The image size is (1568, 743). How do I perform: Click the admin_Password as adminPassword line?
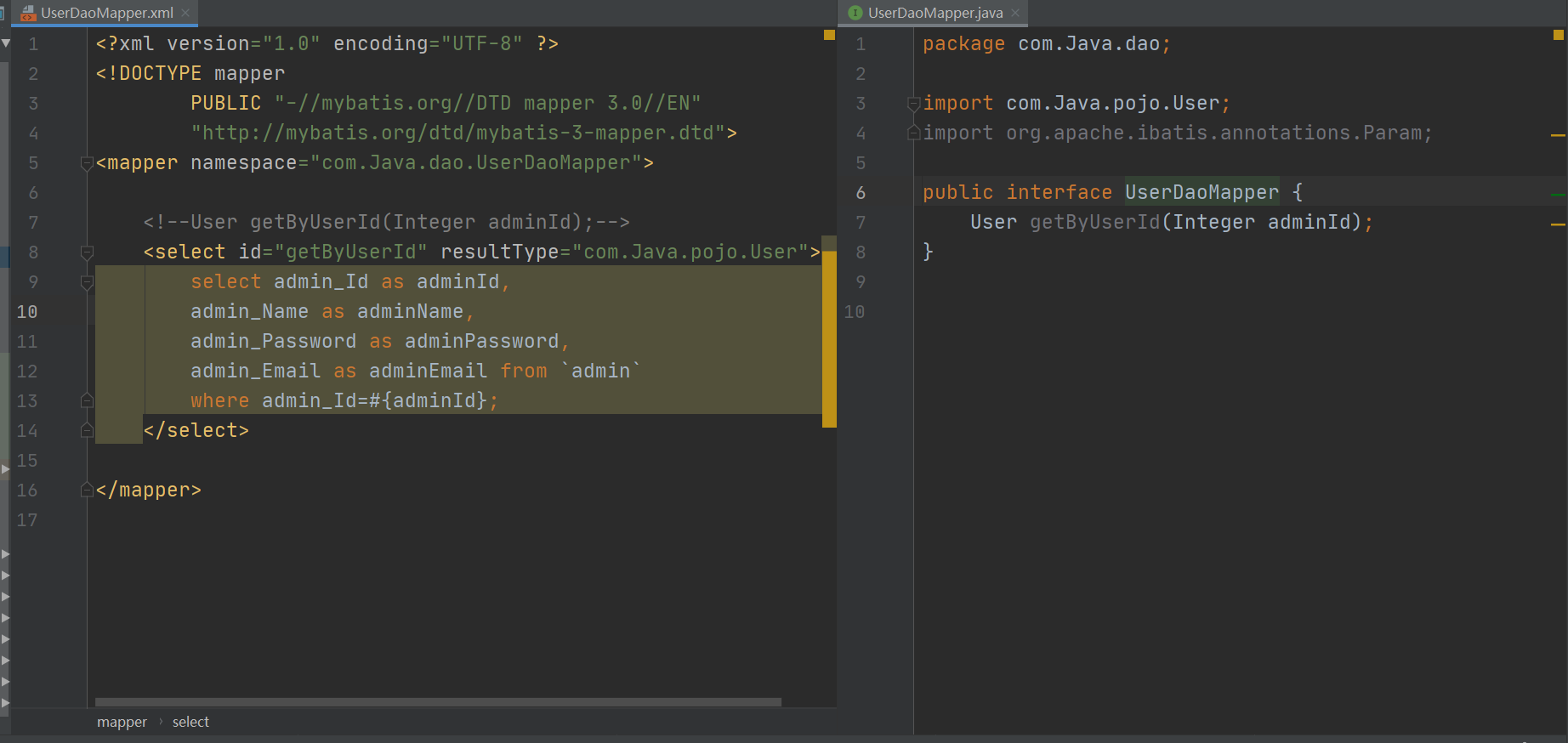tap(380, 341)
